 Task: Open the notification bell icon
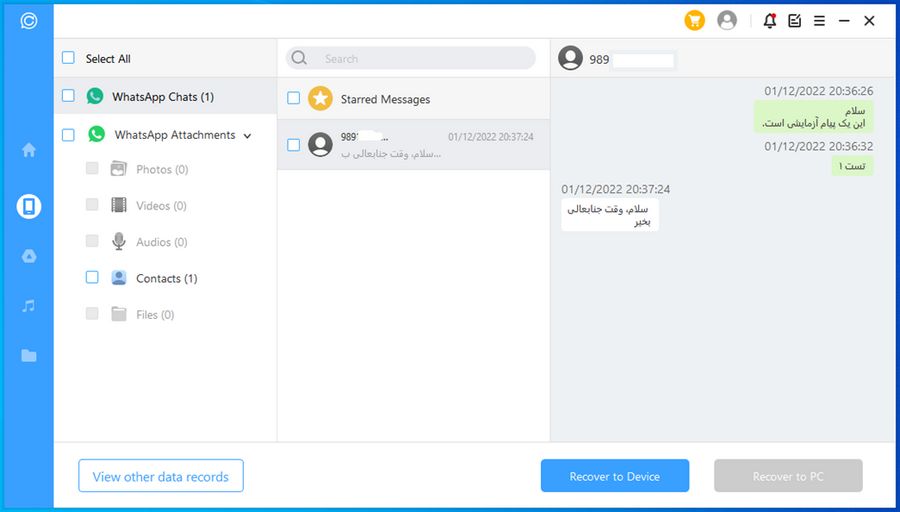(x=769, y=20)
